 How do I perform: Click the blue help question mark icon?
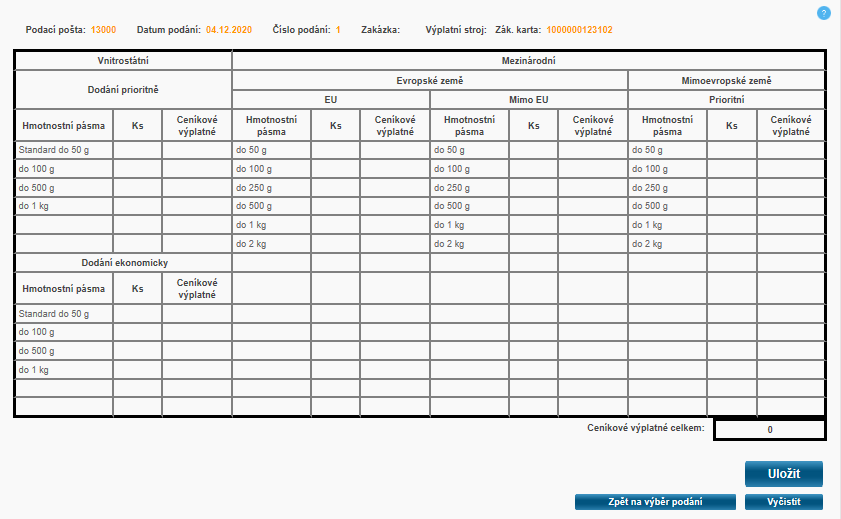[824, 13]
